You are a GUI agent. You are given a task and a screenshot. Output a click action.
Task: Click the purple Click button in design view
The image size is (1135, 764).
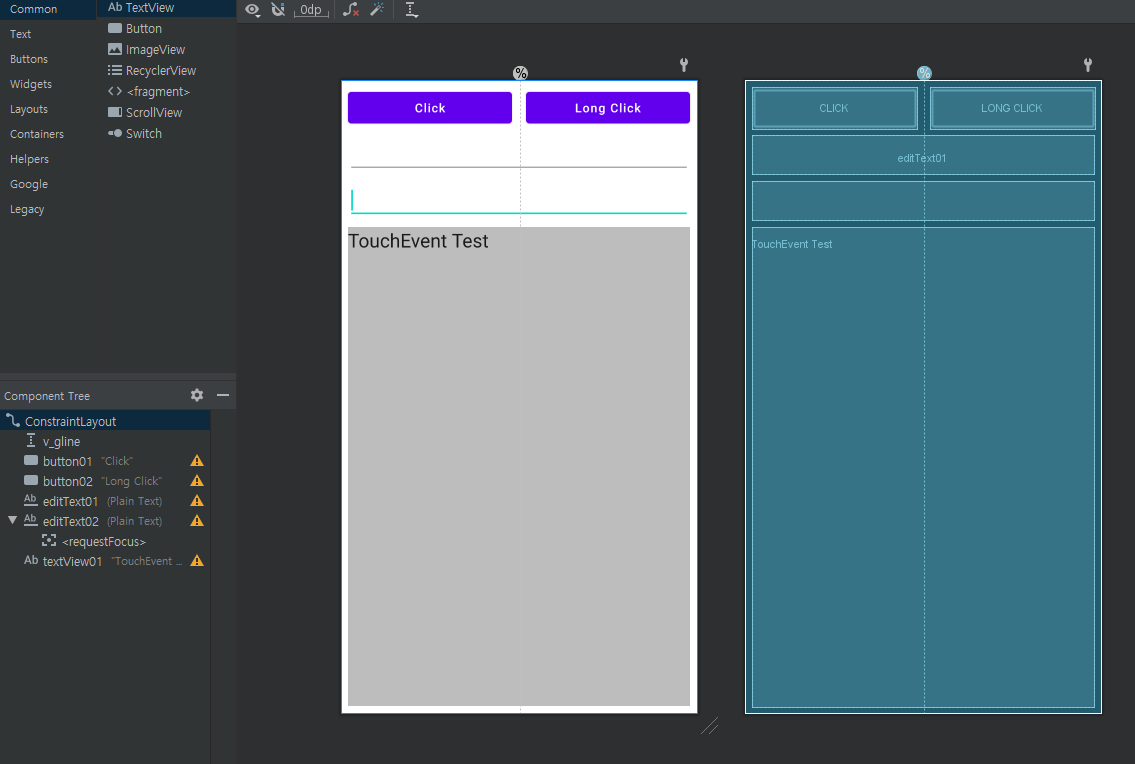(x=430, y=108)
